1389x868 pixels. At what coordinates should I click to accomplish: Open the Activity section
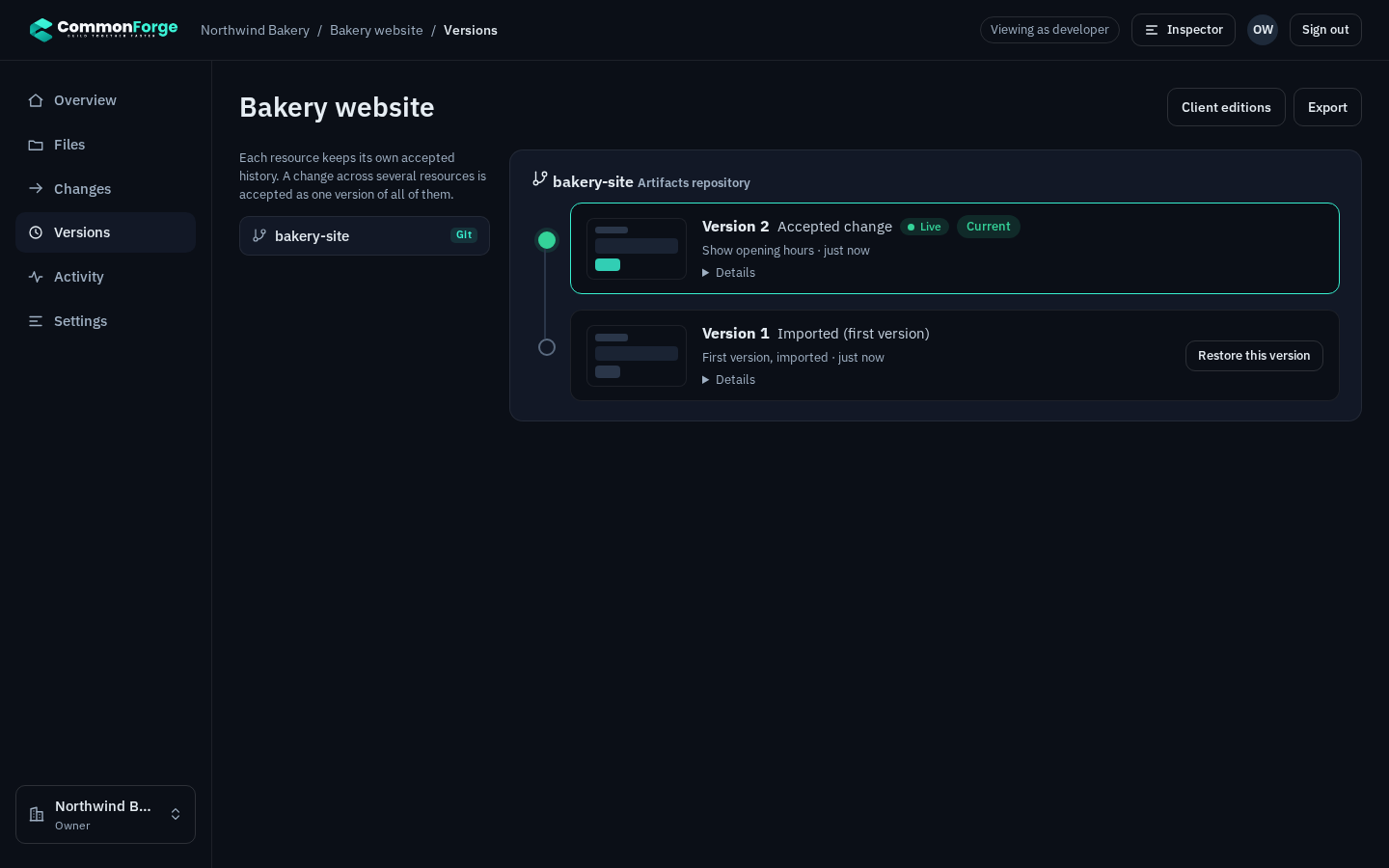tap(105, 277)
